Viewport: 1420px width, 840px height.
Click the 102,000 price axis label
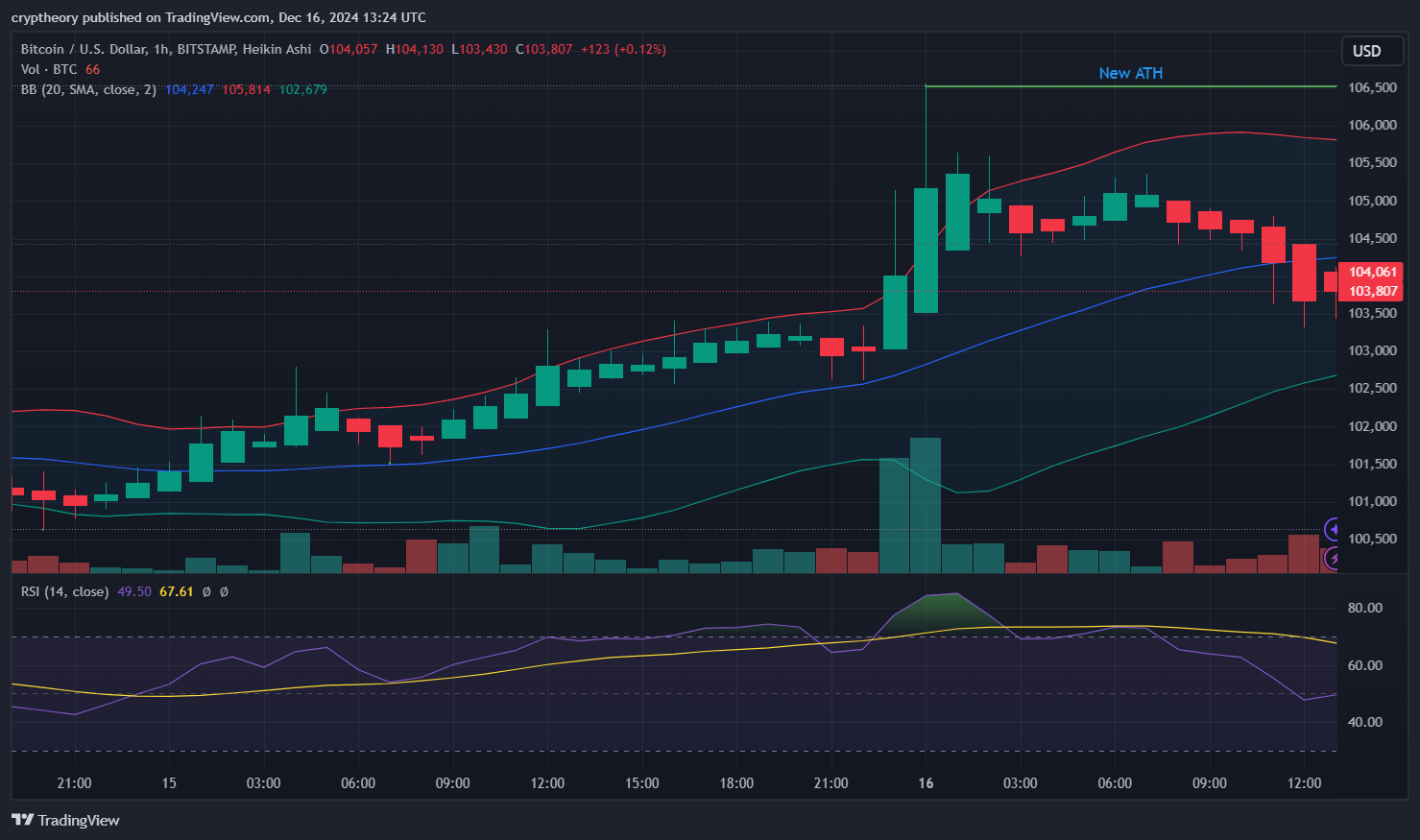pos(1372,426)
